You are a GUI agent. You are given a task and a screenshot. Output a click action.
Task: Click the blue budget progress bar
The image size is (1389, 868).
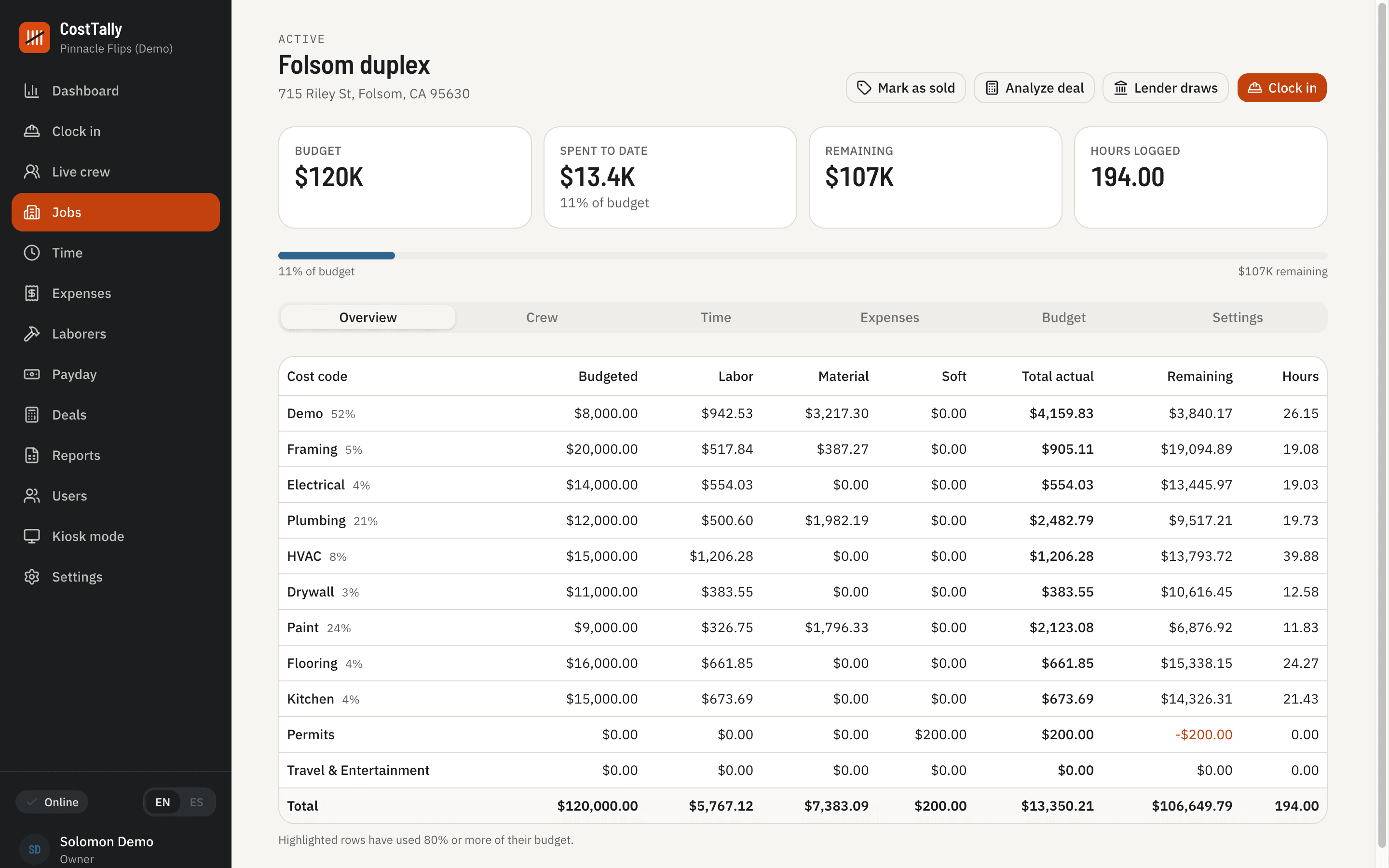click(336, 256)
